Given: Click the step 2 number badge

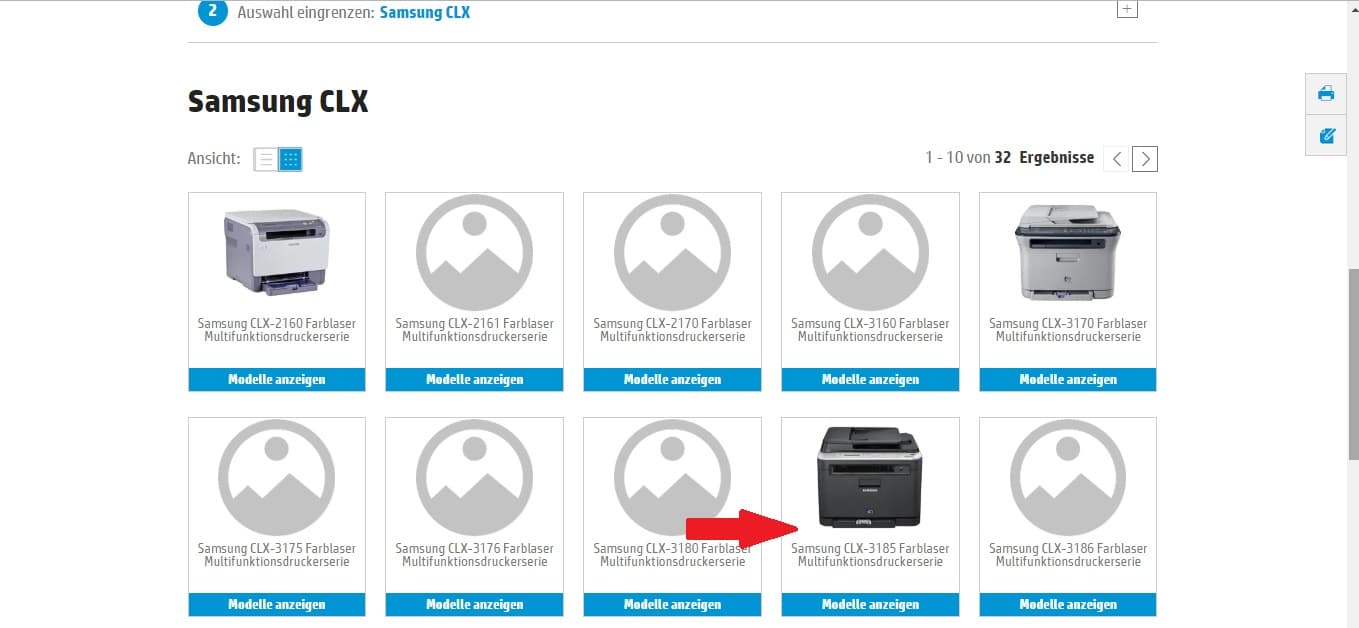Looking at the screenshot, I should coord(212,11).
